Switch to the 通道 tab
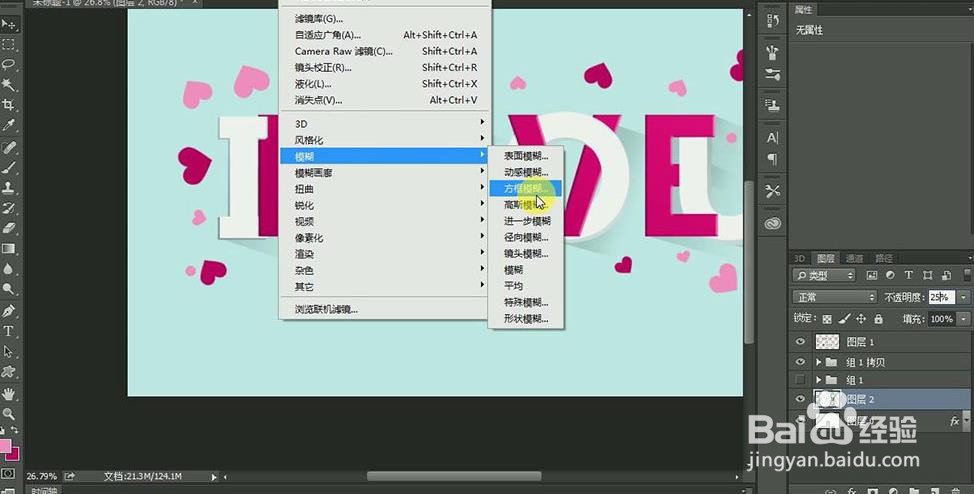This screenshot has width=974, height=494. click(x=854, y=258)
